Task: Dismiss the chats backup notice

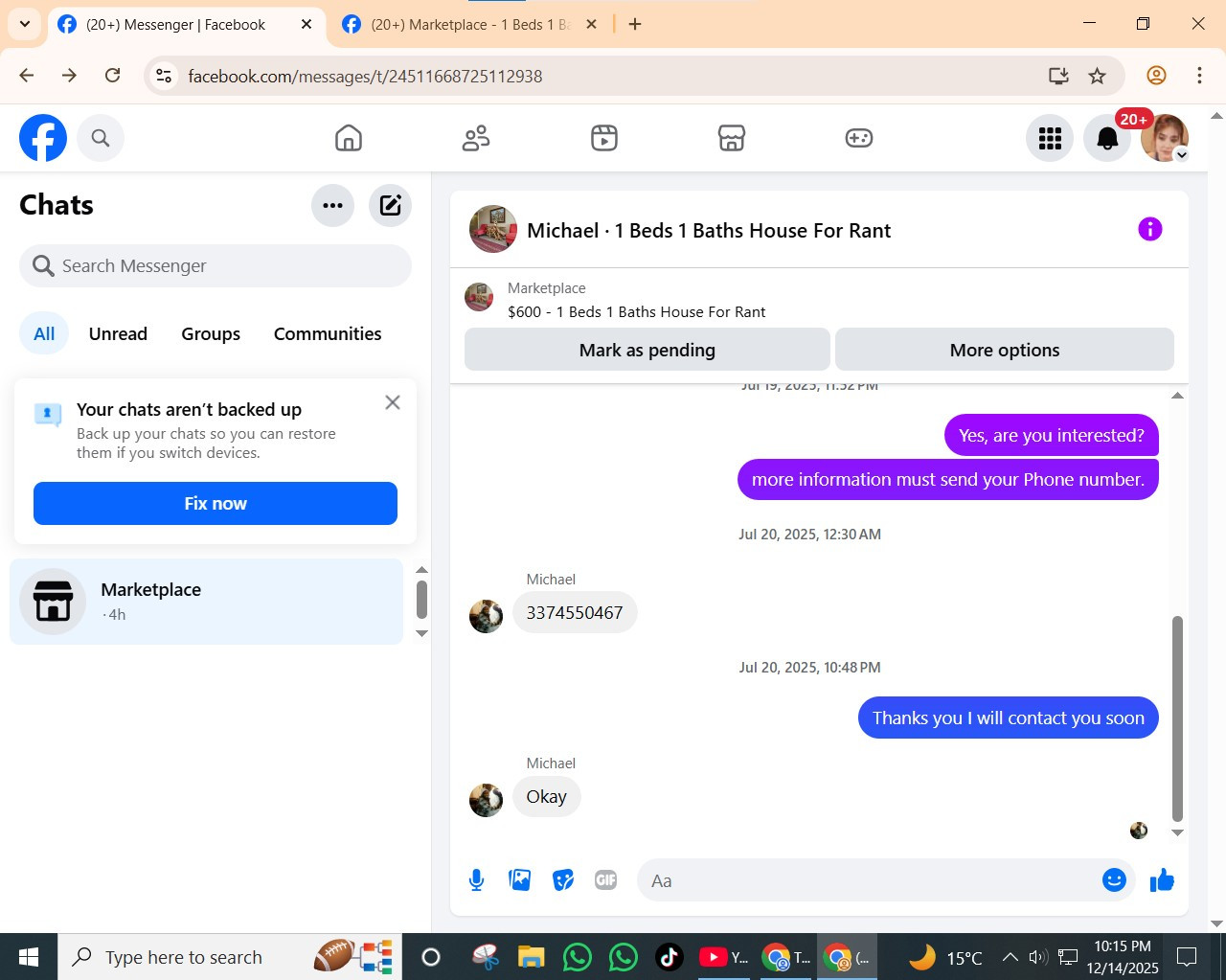Action: pyautogui.click(x=393, y=402)
